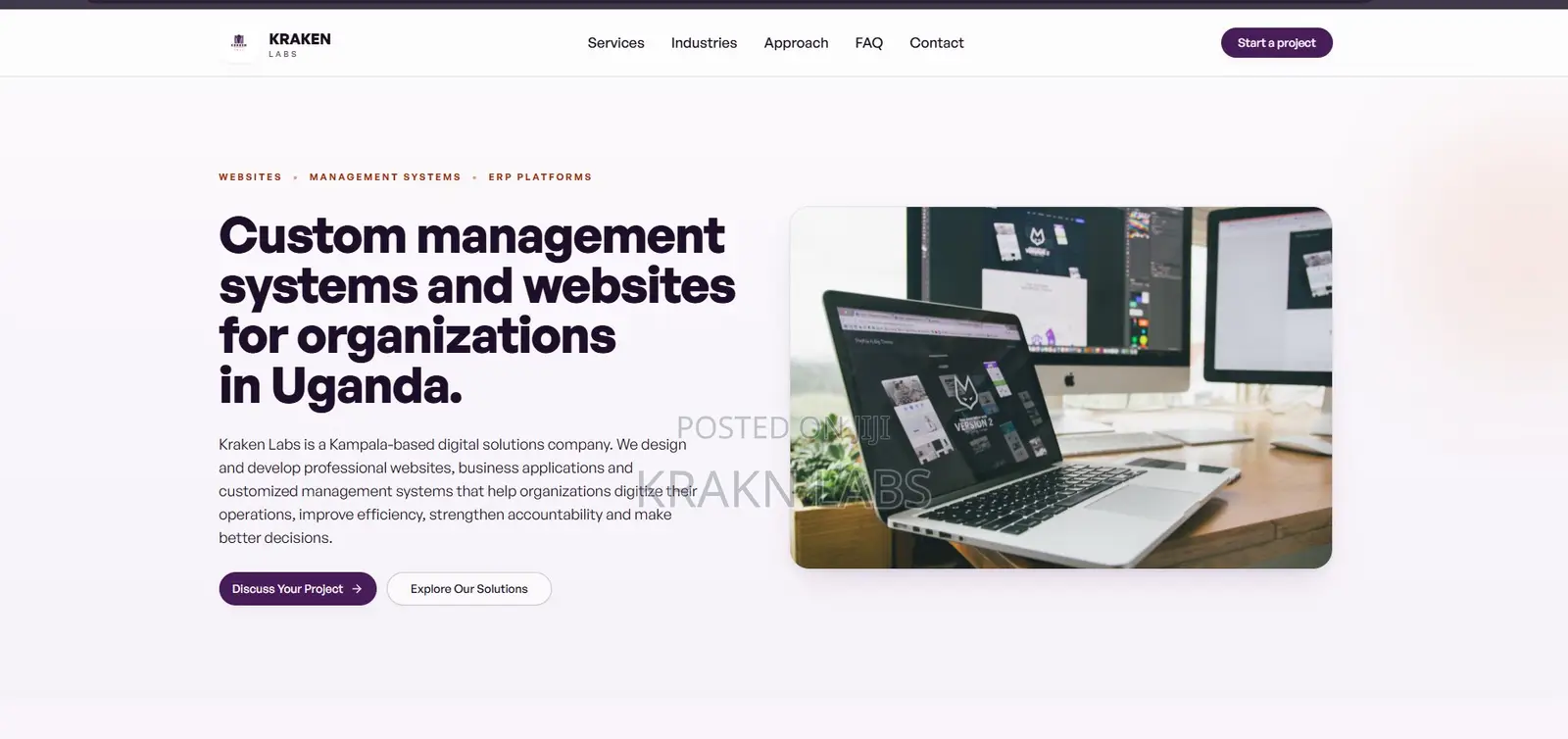Click the Explore Our Solutions button
Screen dimensions: 1568x739
(x=469, y=589)
